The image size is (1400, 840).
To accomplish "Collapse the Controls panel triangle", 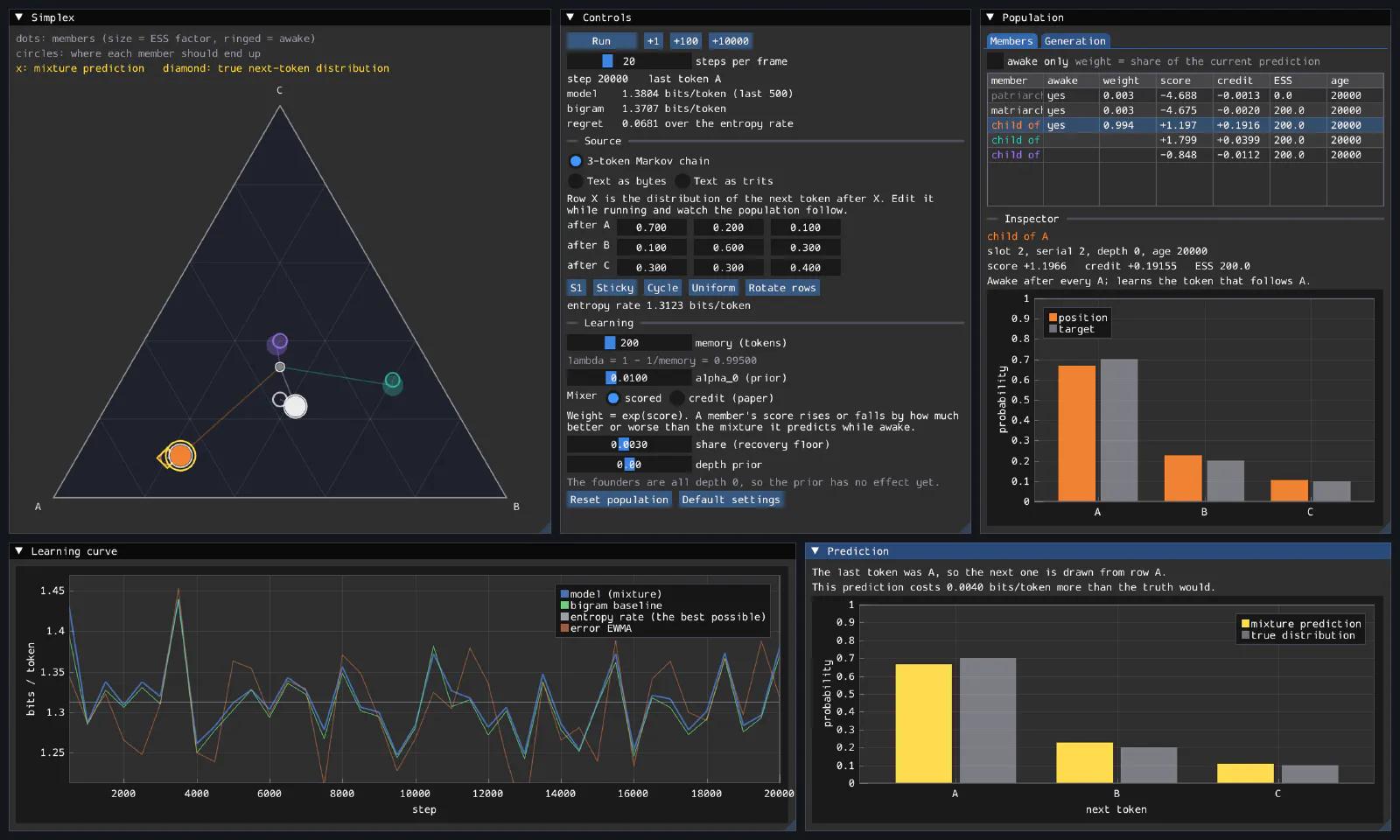I will tap(570, 17).
